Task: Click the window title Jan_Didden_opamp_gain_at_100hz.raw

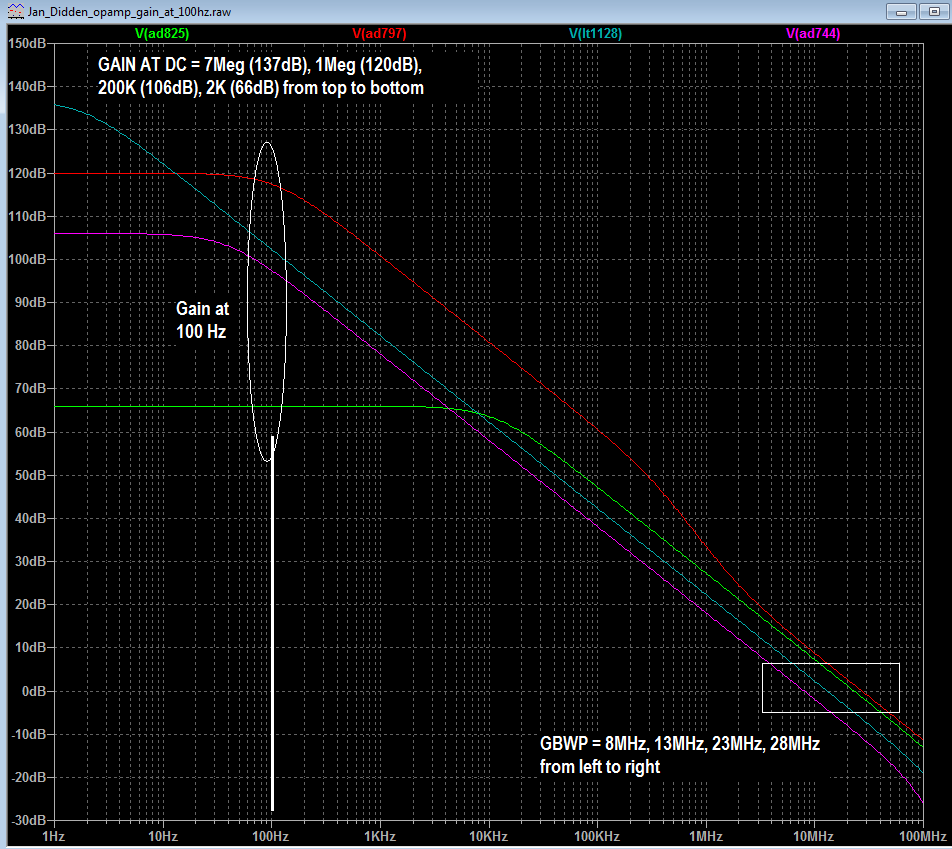Action: pyautogui.click(x=129, y=12)
